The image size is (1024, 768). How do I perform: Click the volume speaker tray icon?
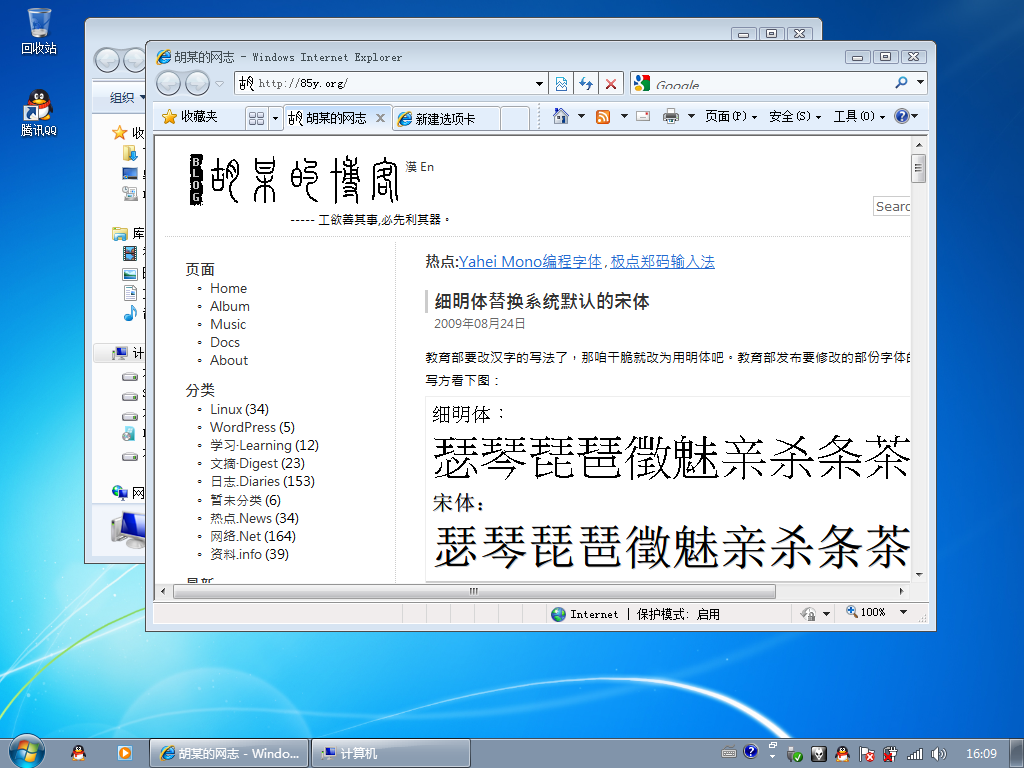[x=938, y=754]
